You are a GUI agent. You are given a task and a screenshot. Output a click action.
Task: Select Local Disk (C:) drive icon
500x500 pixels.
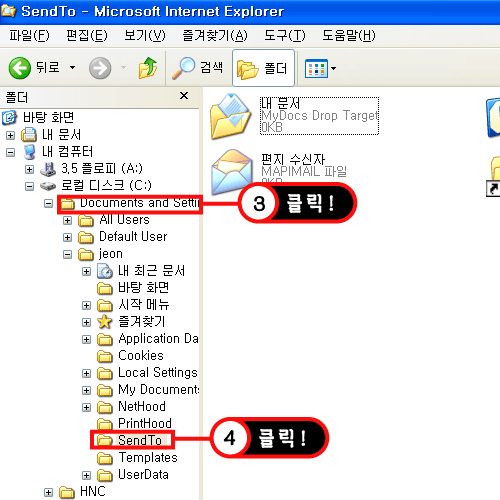[x=48, y=186]
